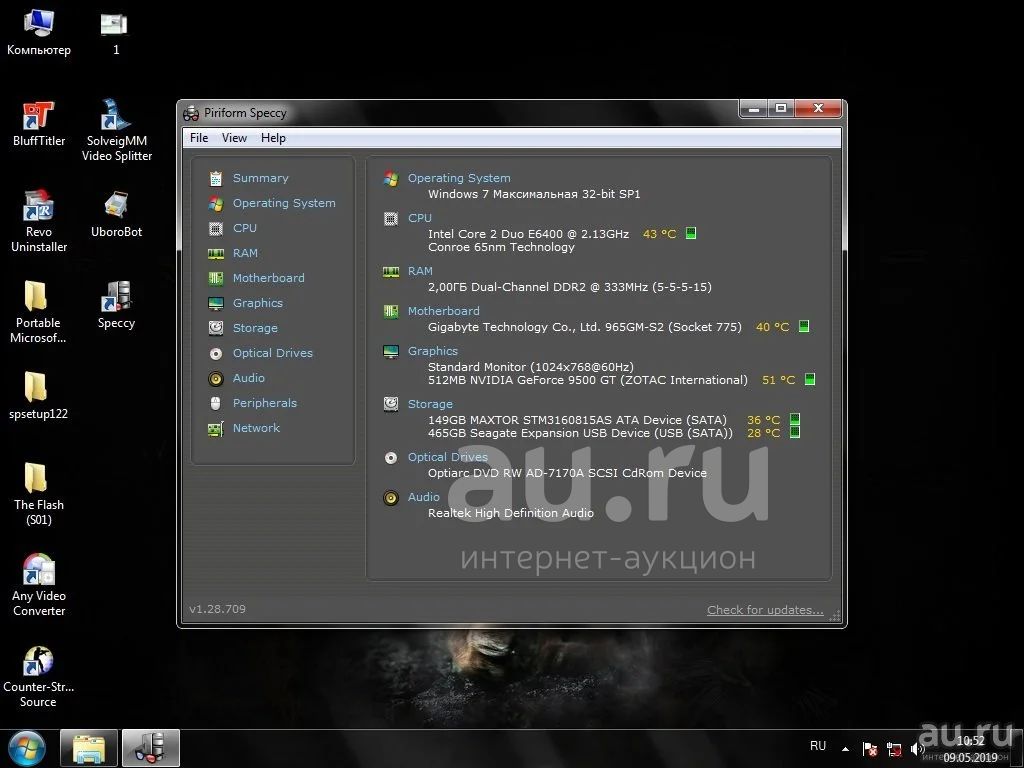1024x768 pixels.
Task: Open the Audio heading link in summary
Action: coord(423,498)
